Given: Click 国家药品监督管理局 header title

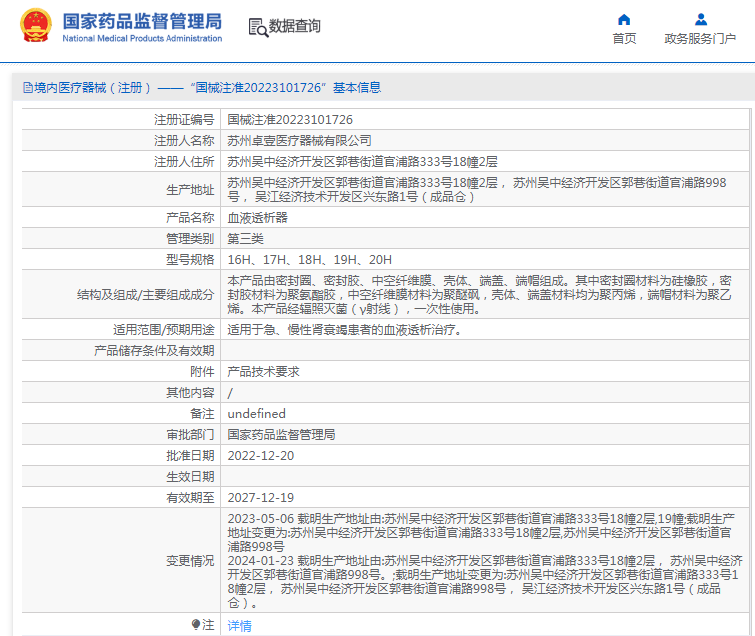Looking at the screenshot, I should (142, 22).
